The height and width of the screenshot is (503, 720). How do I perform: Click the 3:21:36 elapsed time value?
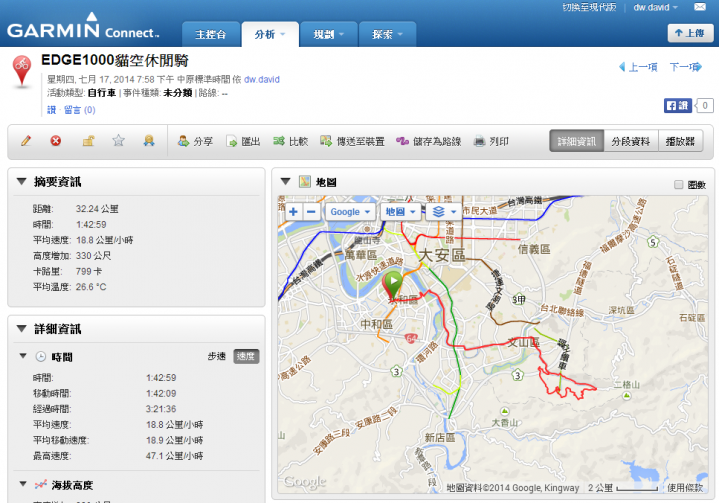coord(161,409)
